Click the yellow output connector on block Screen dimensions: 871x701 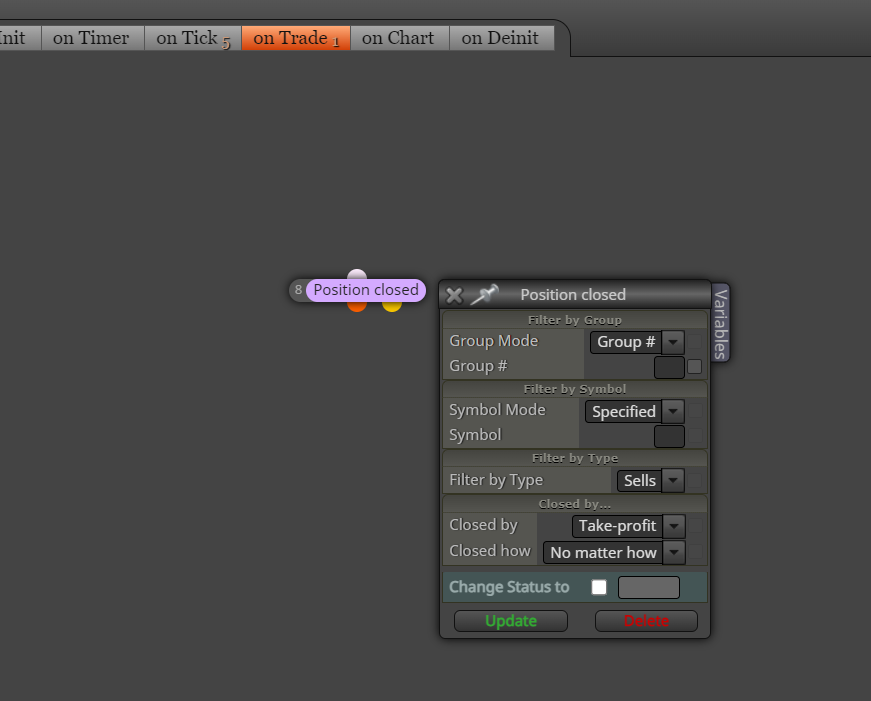392,306
